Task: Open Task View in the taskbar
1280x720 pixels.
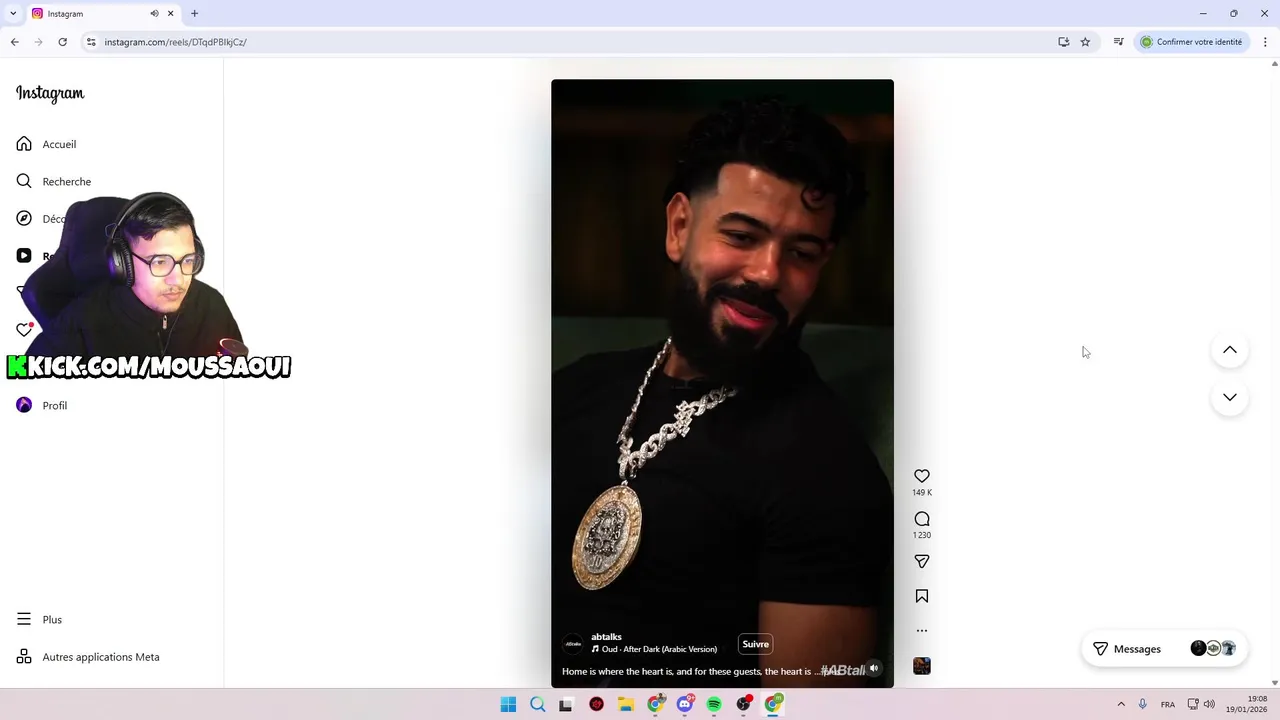Action: pos(566,704)
